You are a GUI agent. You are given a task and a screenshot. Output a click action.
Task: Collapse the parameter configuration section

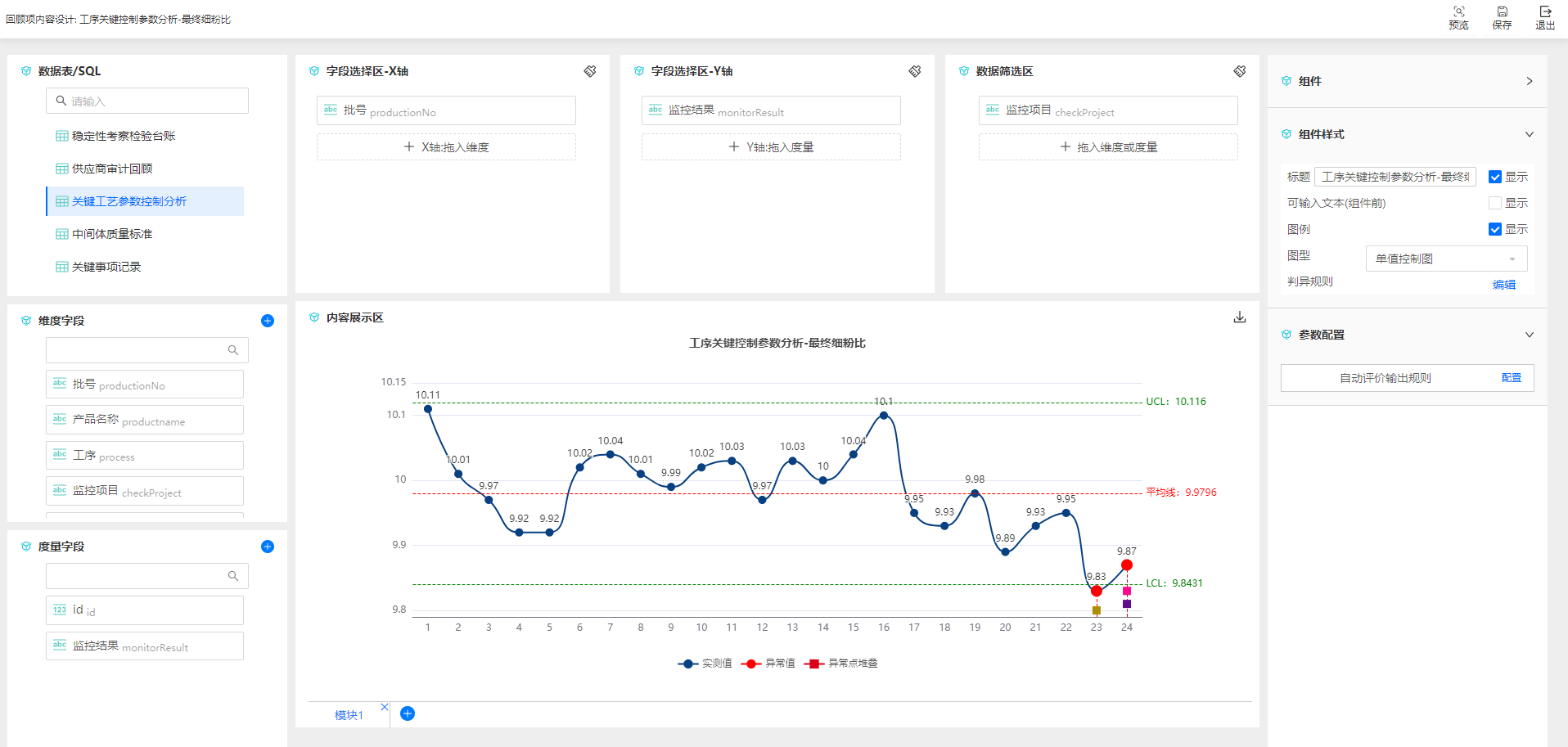pyautogui.click(x=1529, y=335)
